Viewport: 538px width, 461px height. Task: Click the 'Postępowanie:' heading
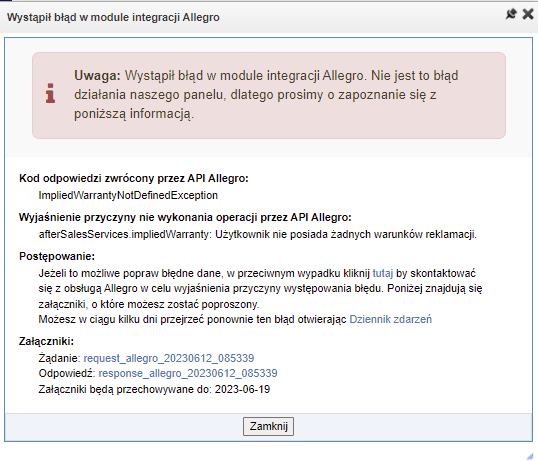pyautogui.click(x=57, y=256)
